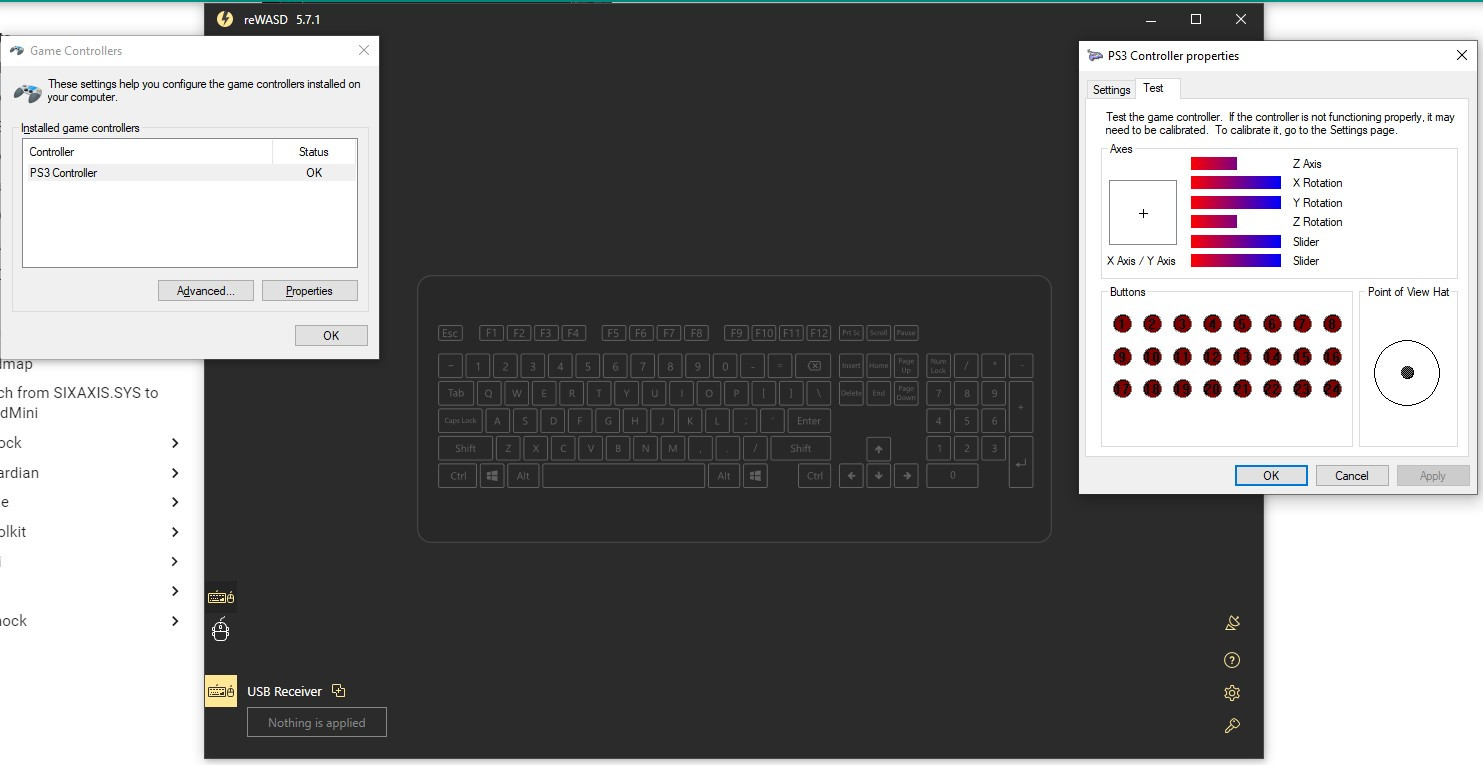Image resolution: width=1483 pixels, height=765 pixels.
Task: Click the Y Rotation indicator bar
Action: [x=1236, y=203]
